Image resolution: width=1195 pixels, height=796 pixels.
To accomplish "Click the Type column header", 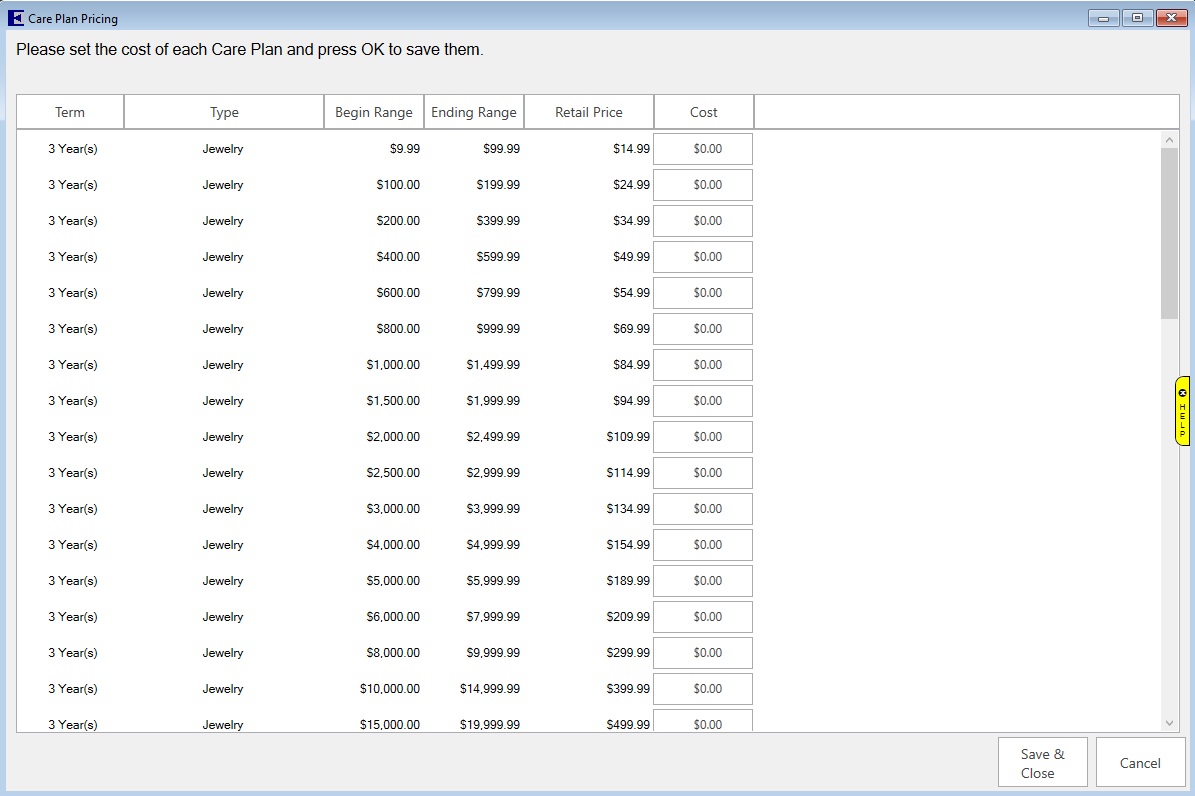I will tap(224, 112).
